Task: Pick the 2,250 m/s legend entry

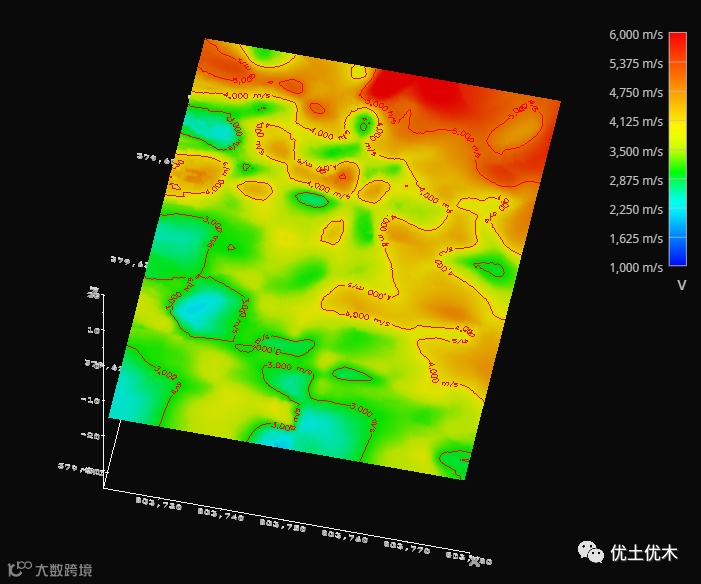Action: [635, 210]
